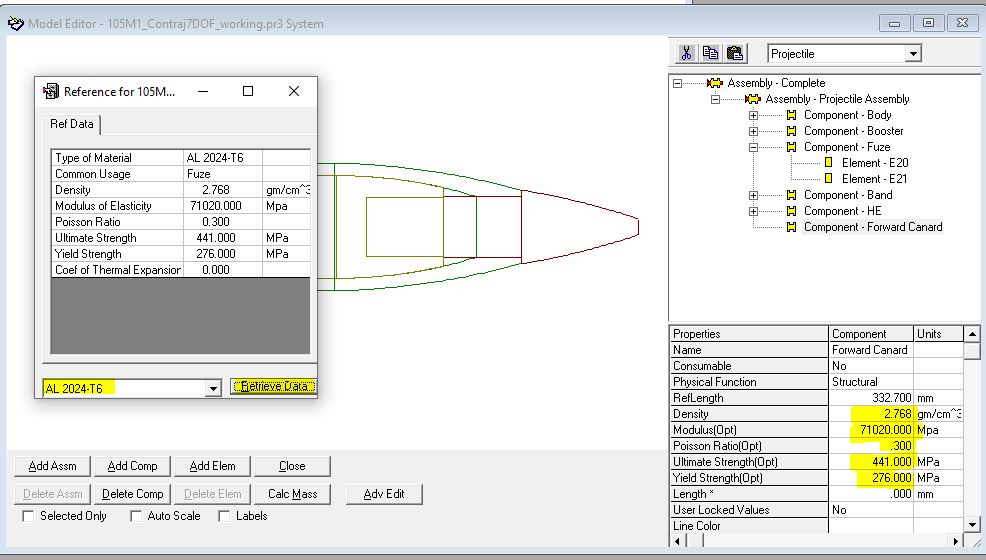Screen dimensions: 986x560
Task: Click the Copy icon in toolbar
Action: [711, 53]
